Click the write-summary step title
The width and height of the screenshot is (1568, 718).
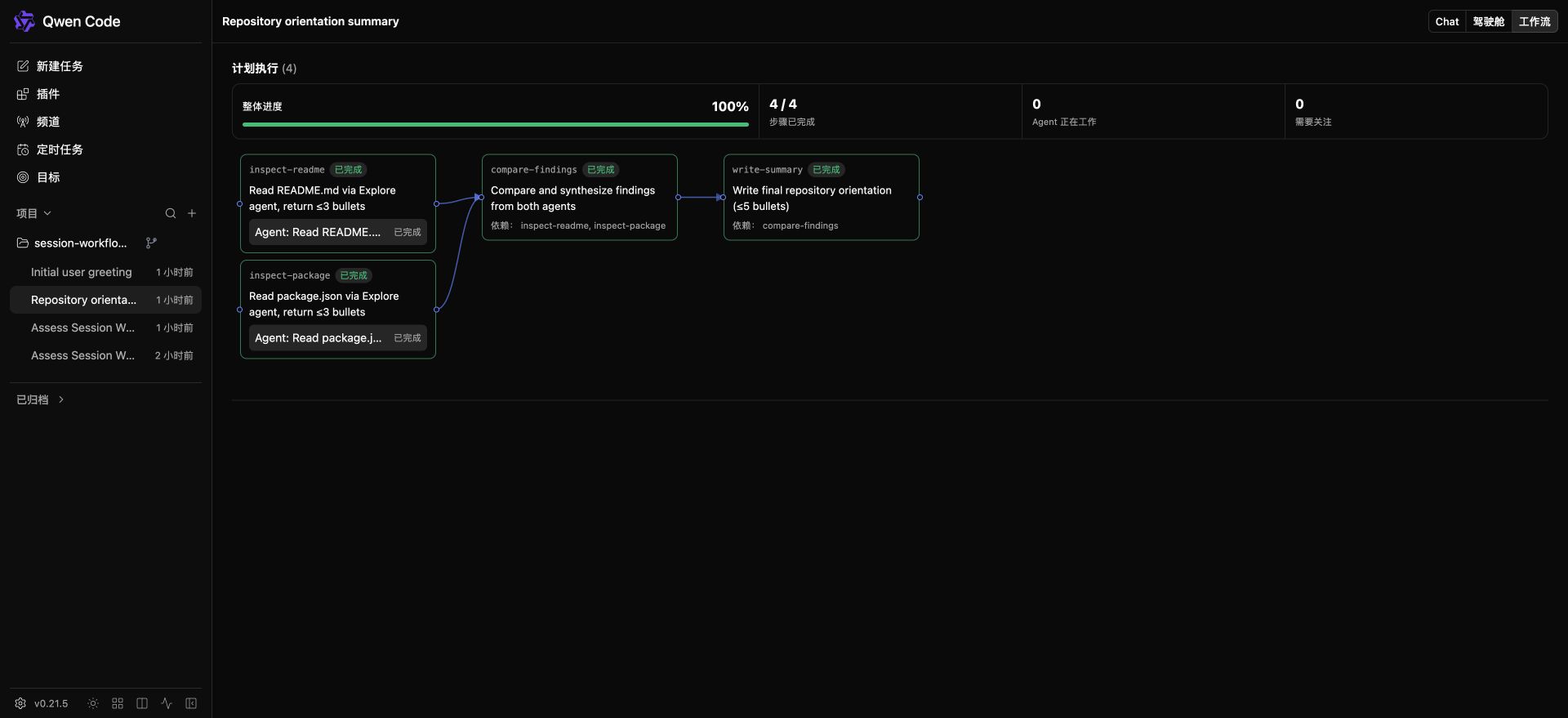pos(768,170)
